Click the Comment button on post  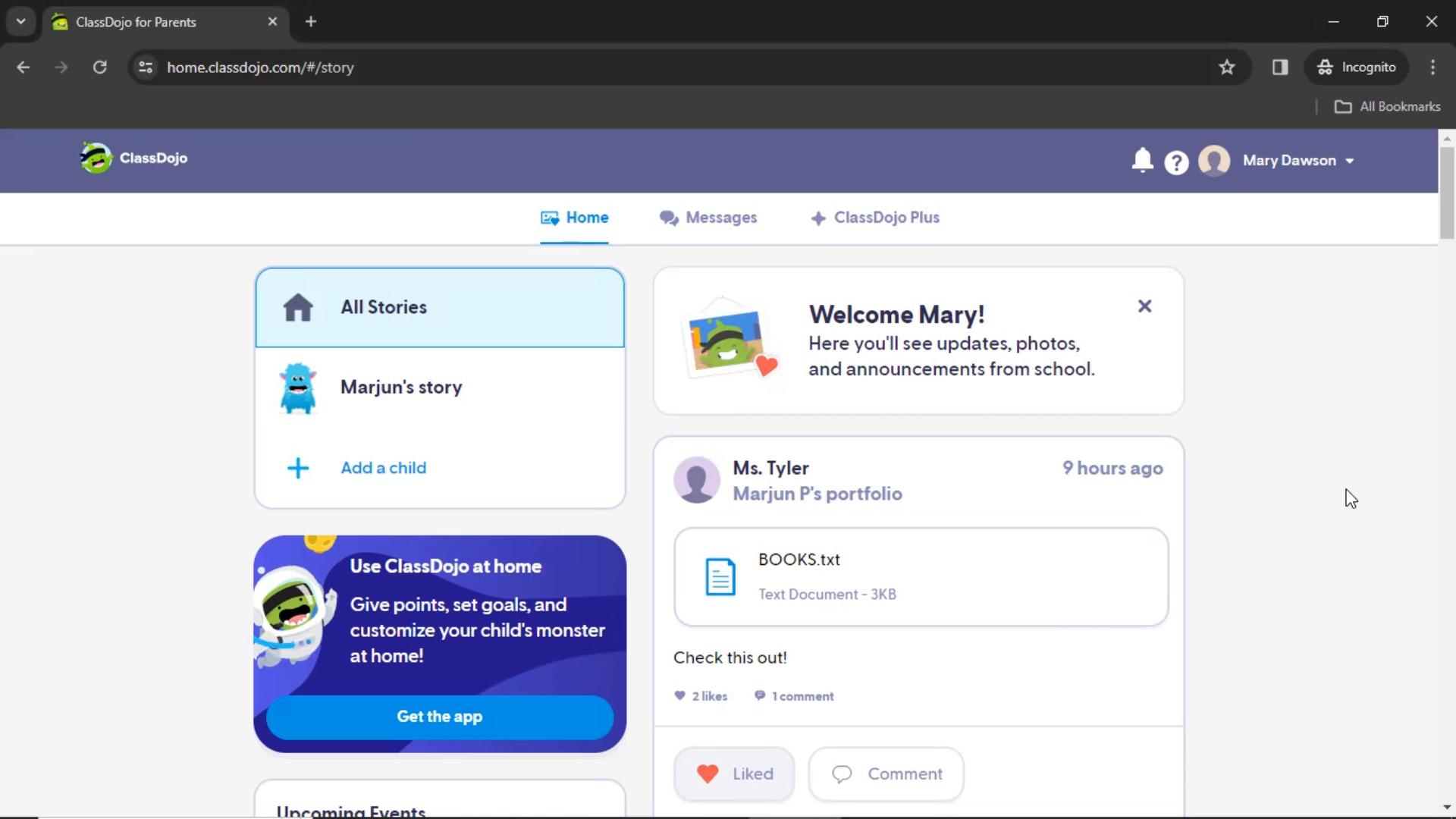pyautogui.click(x=886, y=773)
